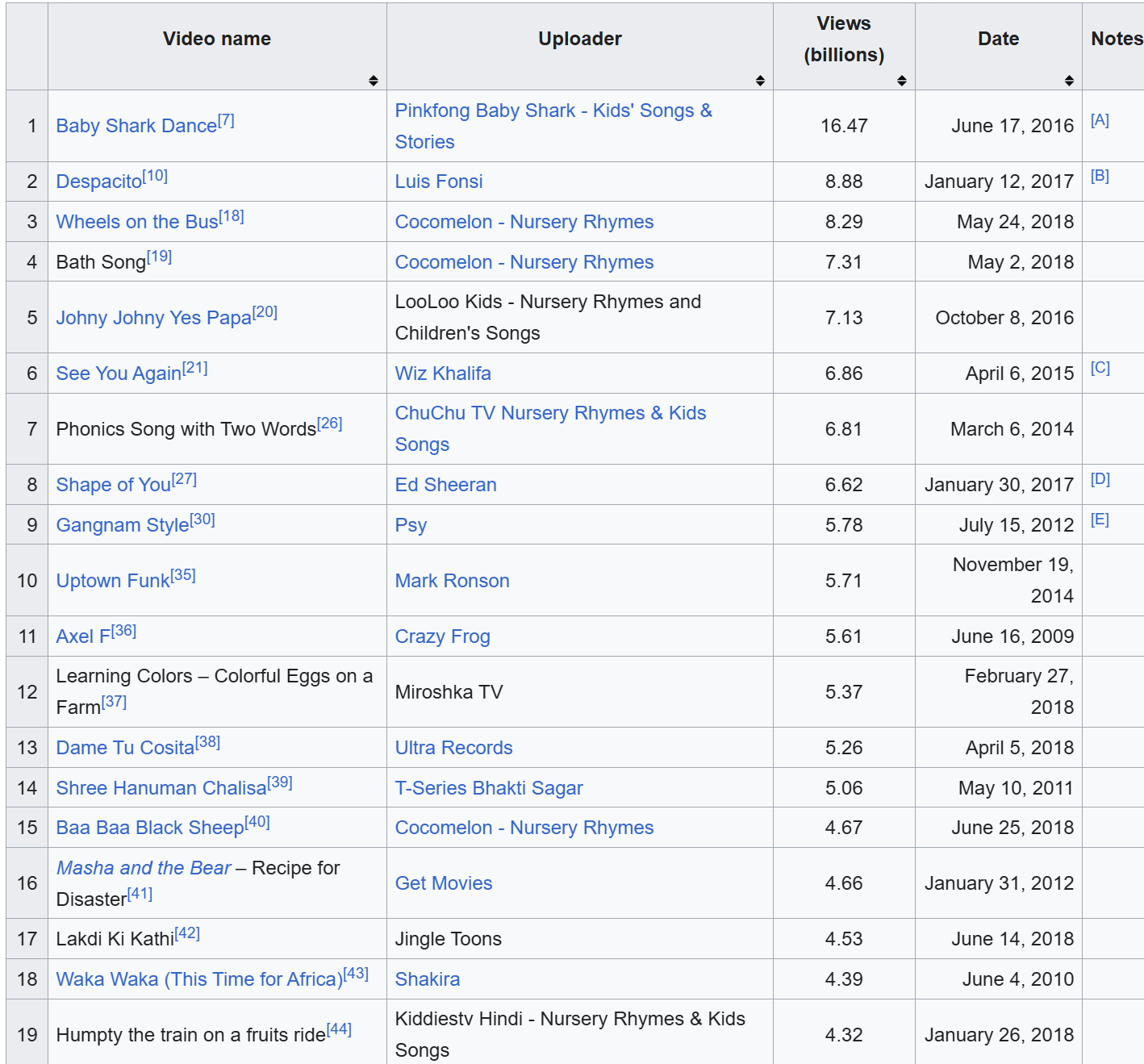The image size is (1144, 1064).
Task: Open the Axel F link
Action: click(x=84, y=636)
